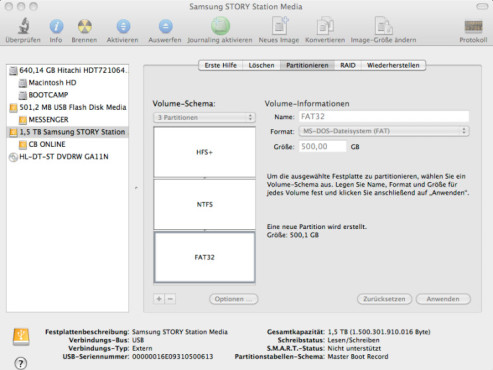Click the Lesen/Schreiben status value
Image resolution: width=493 pixels, height=370 pixels.
(353, 340)
